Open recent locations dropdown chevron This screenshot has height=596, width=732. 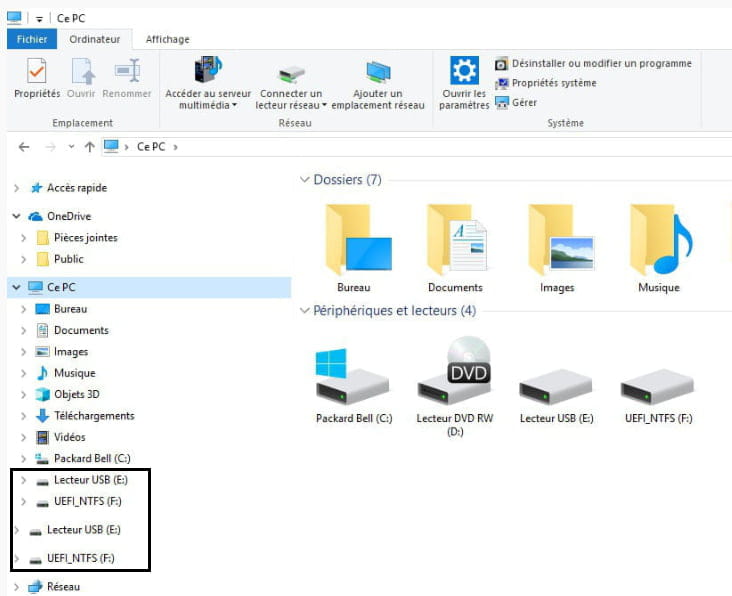[71, 147]
